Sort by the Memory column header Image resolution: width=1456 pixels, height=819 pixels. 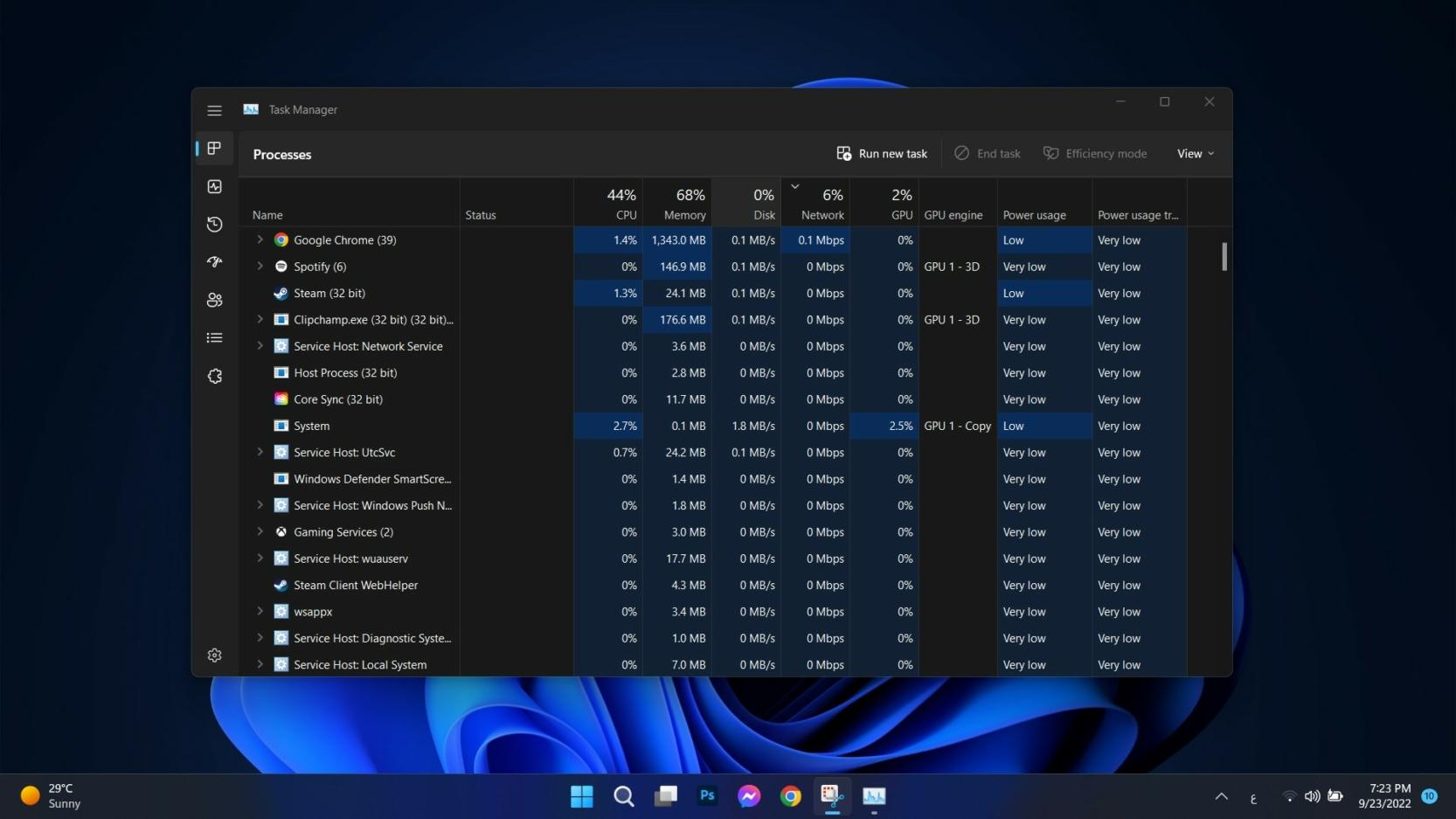[x=677, y=203]
